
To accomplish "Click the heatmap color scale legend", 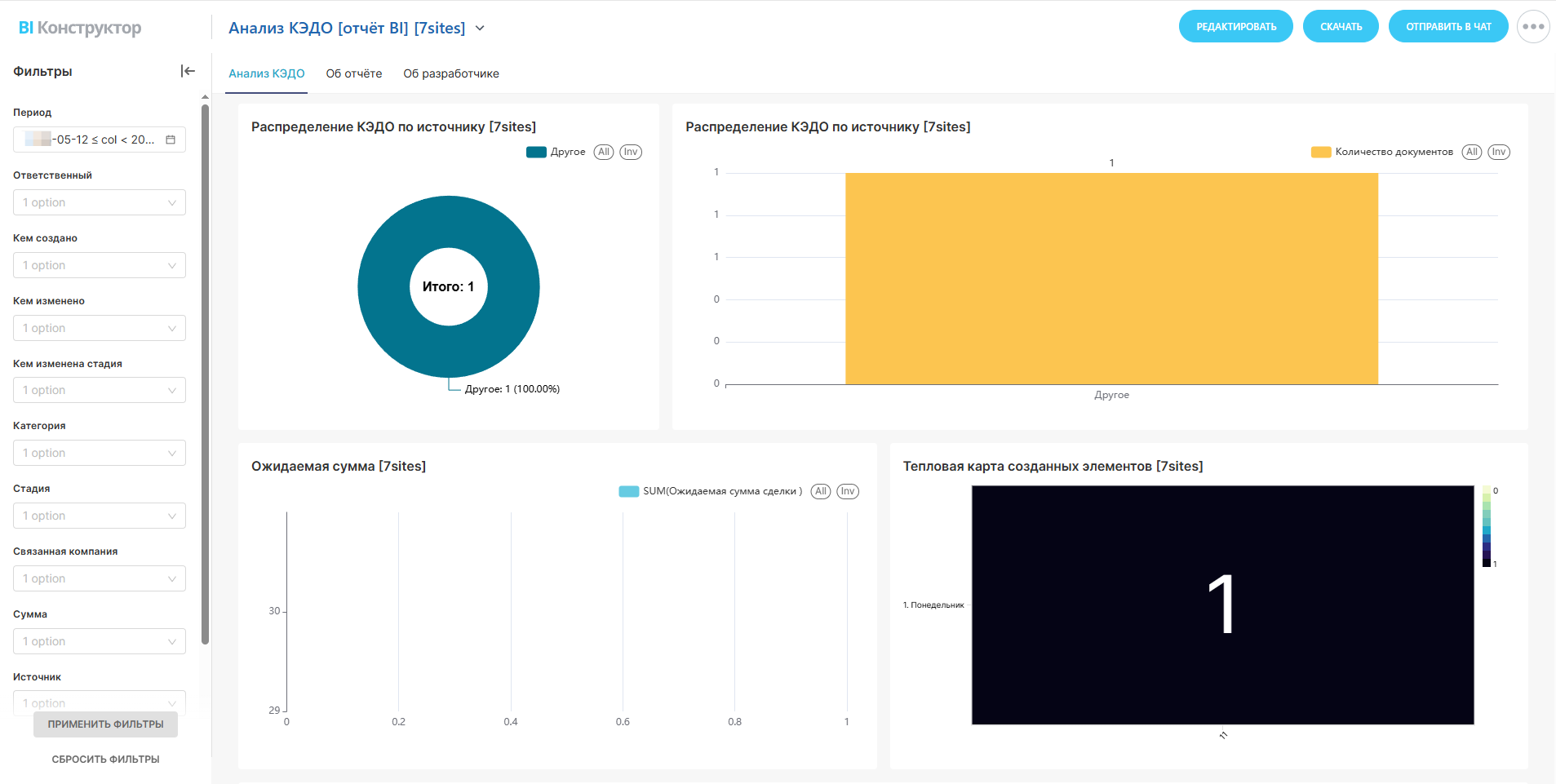I will point(1486,527).
